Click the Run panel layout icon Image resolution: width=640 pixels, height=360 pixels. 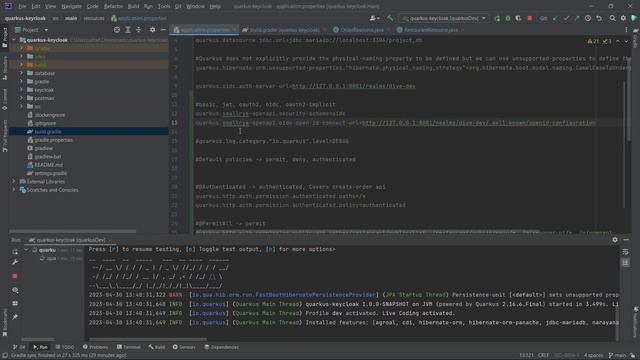[15, 304]
